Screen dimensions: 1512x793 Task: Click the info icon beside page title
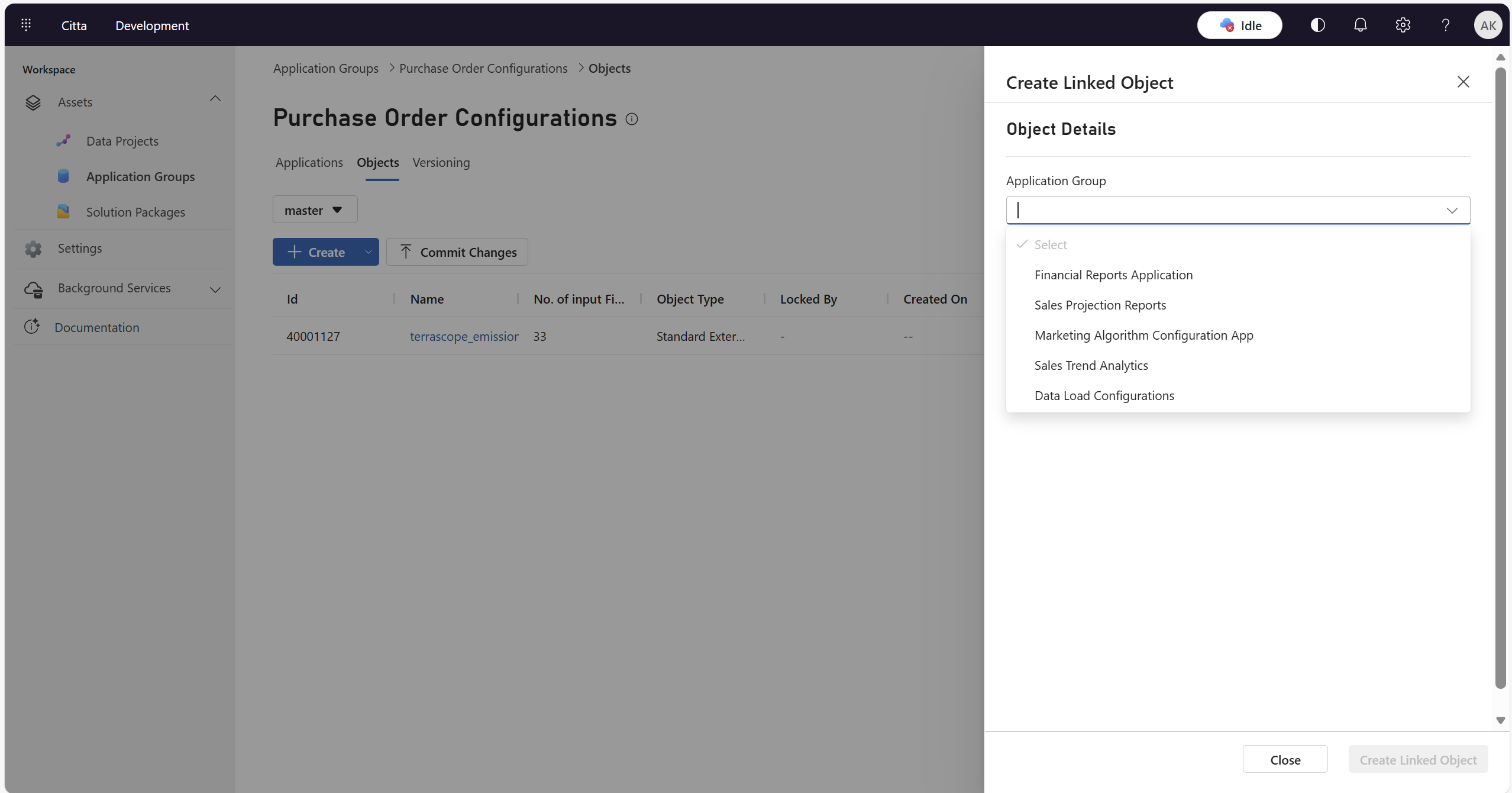[632, 119]
